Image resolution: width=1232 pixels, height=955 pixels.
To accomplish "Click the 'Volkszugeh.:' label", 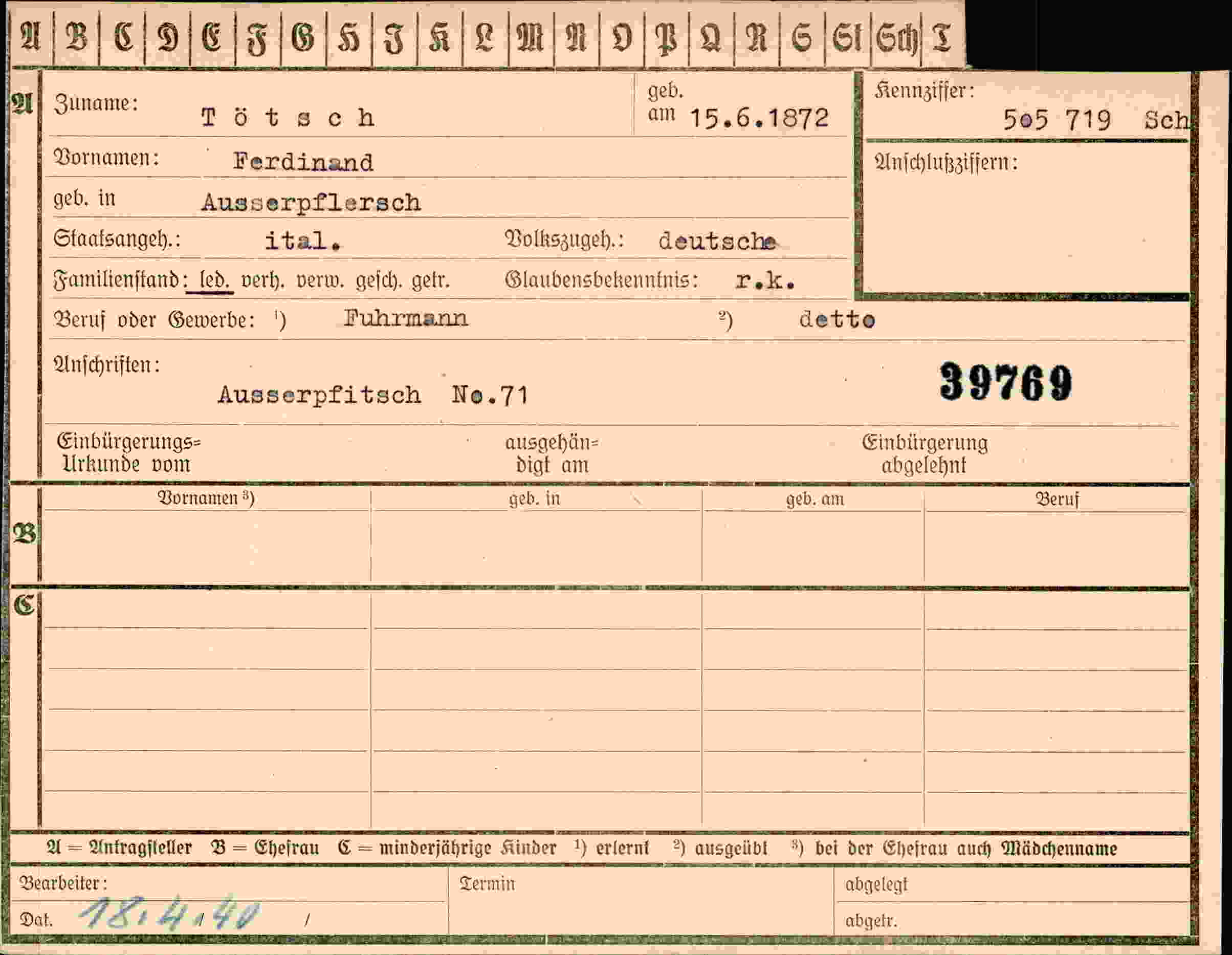I will coord(565,240).
